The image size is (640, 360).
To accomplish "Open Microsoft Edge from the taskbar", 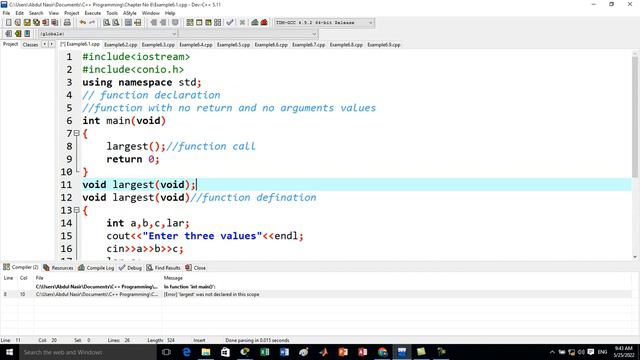I will pos(187,352).
